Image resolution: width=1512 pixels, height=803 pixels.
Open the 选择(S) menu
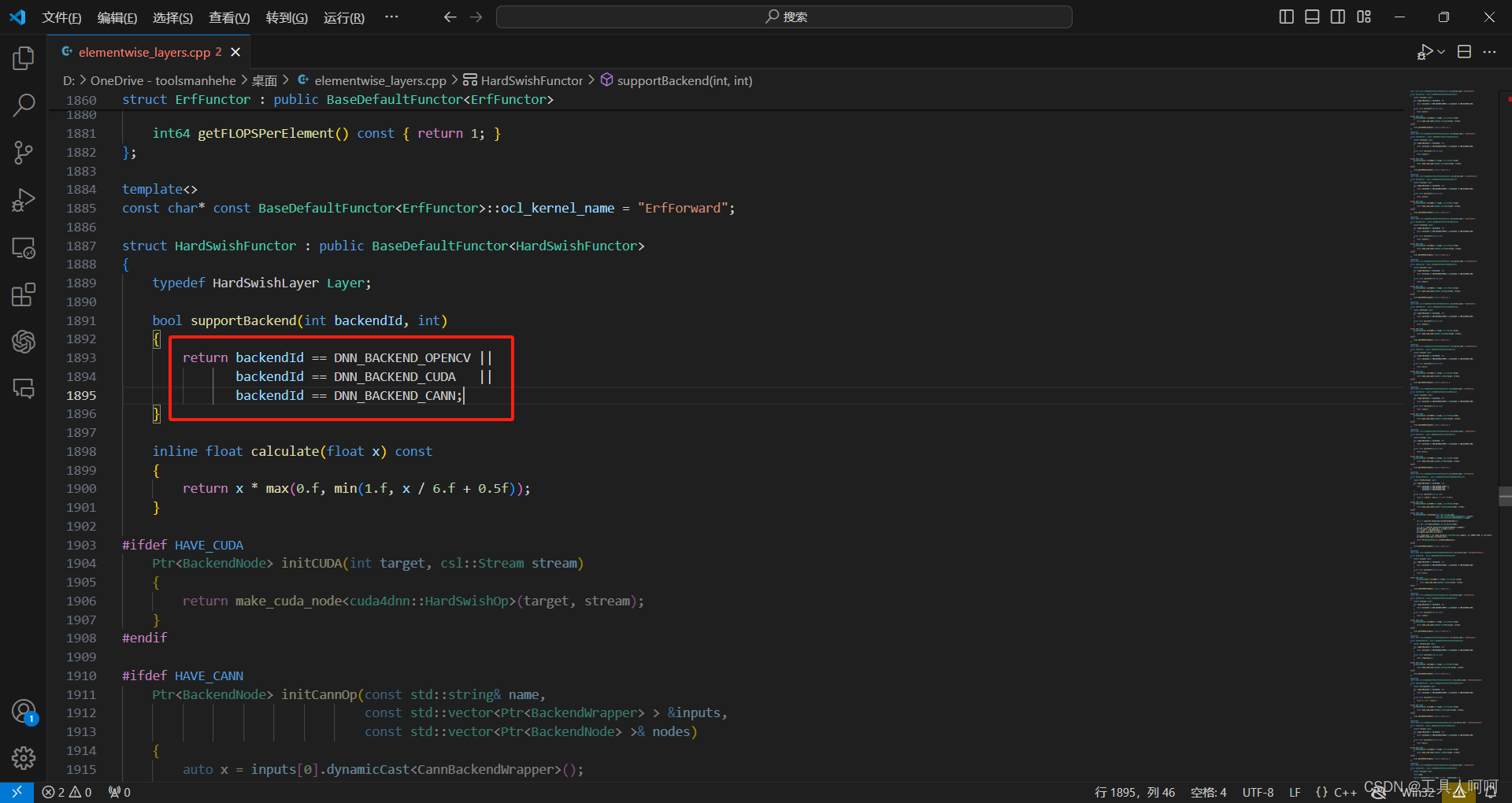coord(172,17)
